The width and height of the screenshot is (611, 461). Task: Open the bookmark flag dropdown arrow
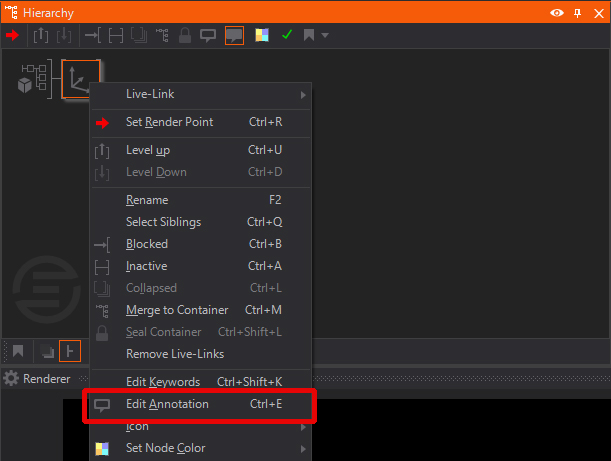325,35
